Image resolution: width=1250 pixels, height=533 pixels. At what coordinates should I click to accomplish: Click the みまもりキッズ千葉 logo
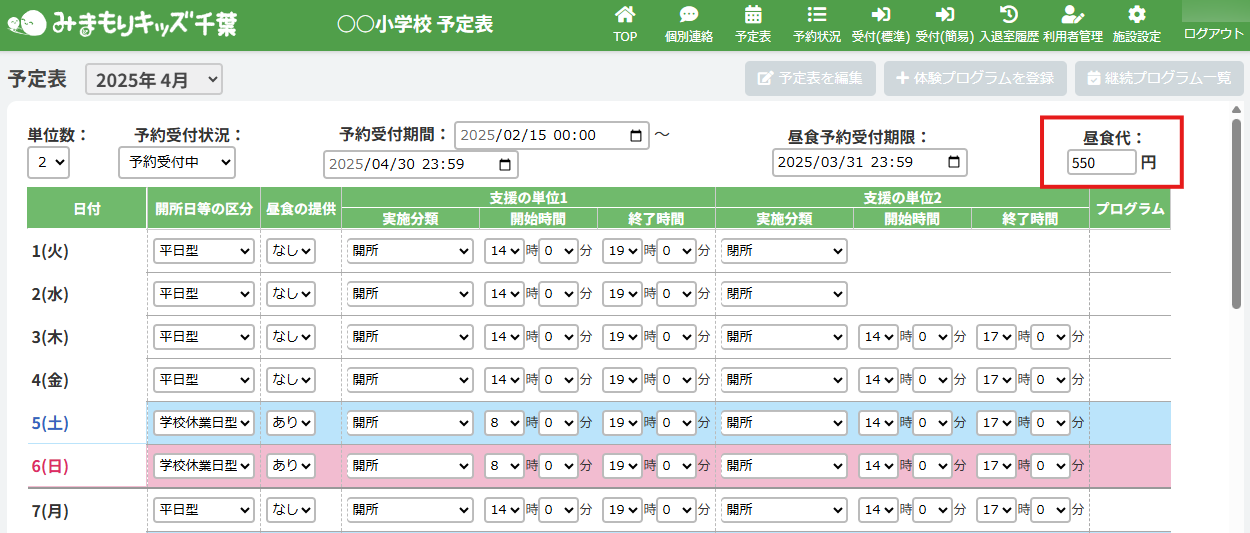(x=128, y=24)
